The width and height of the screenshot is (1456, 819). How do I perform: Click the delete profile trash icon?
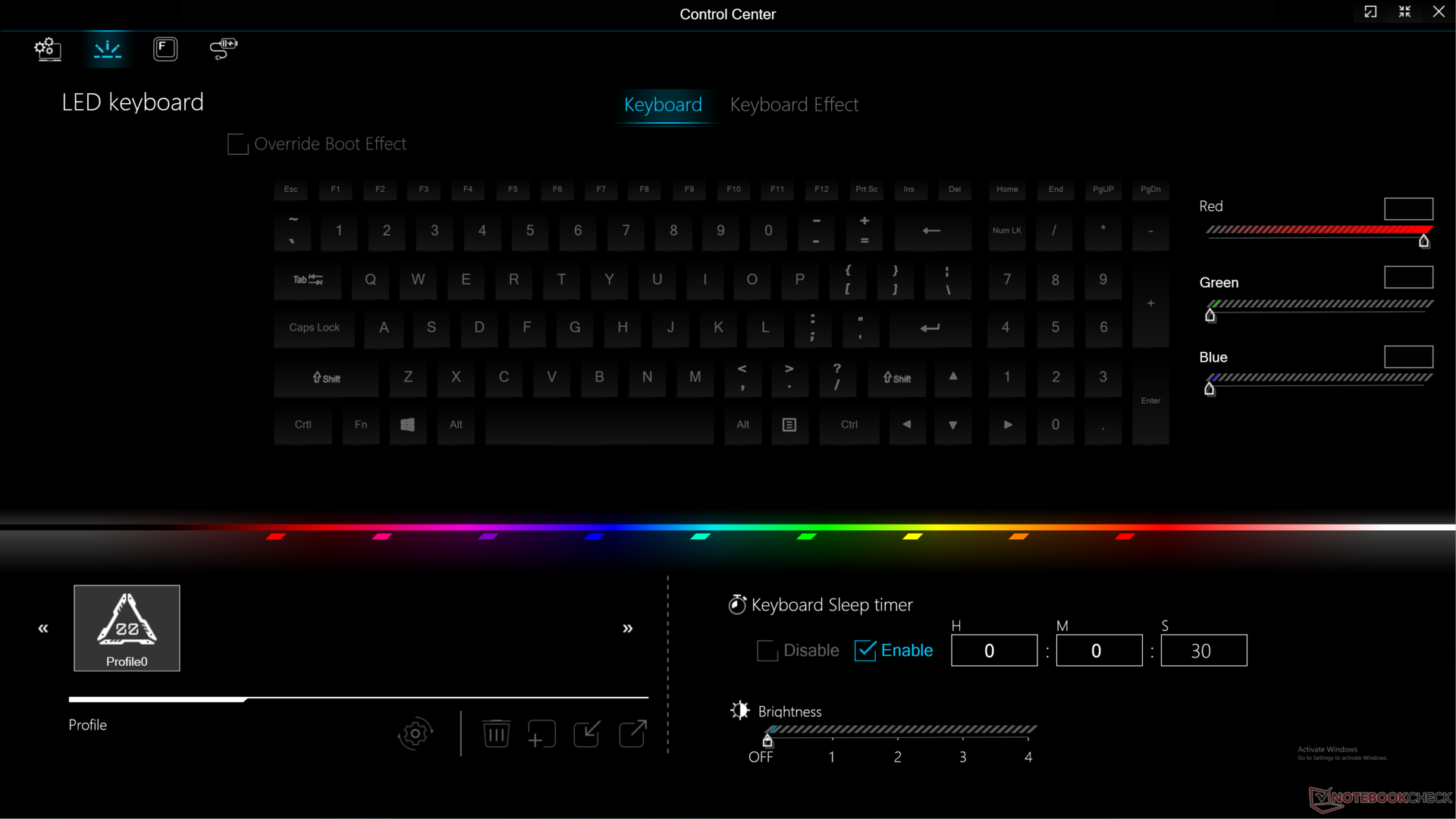[x=496, y=733]
